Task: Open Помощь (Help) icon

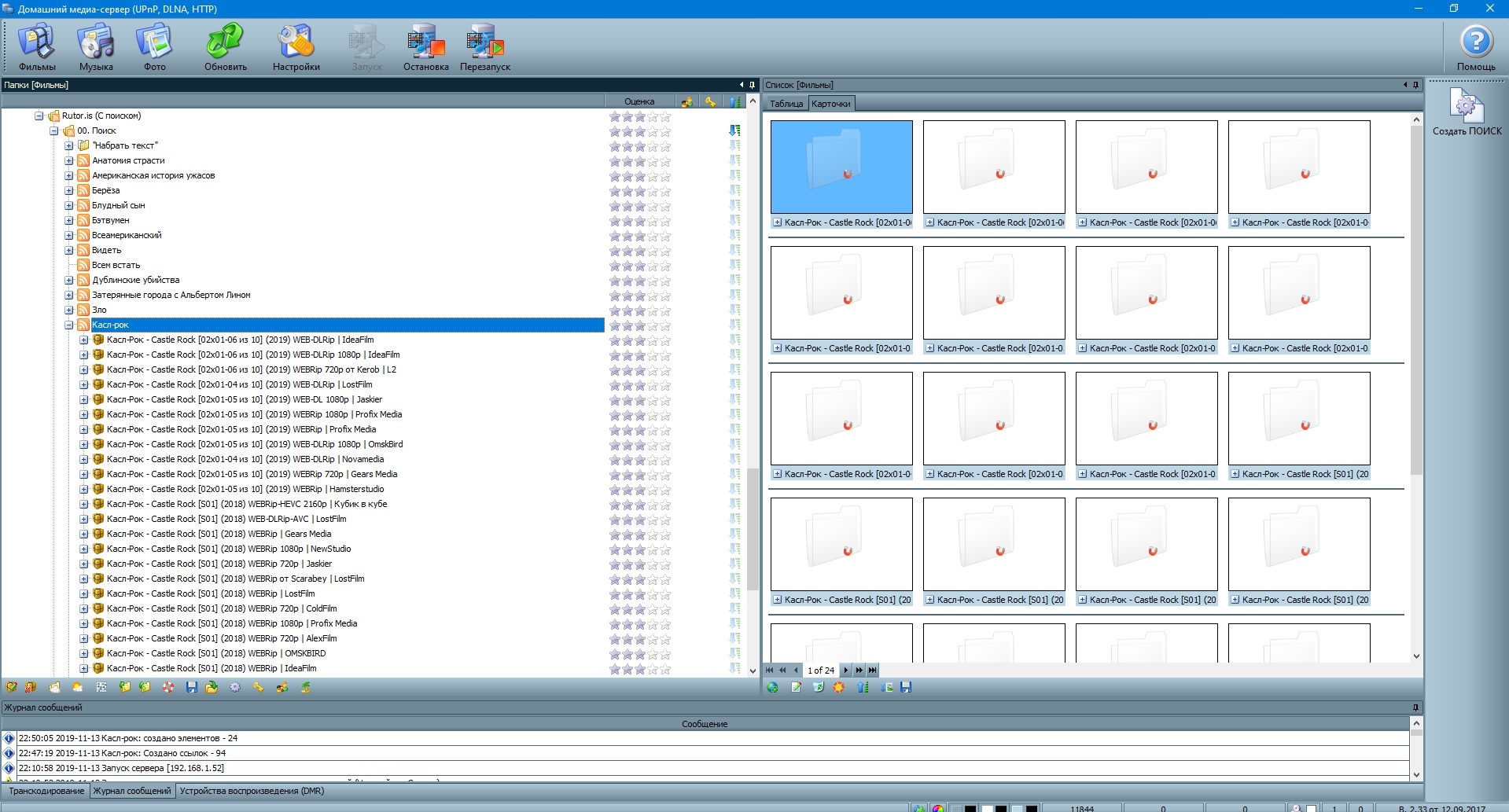Action: click(1475, 47)
